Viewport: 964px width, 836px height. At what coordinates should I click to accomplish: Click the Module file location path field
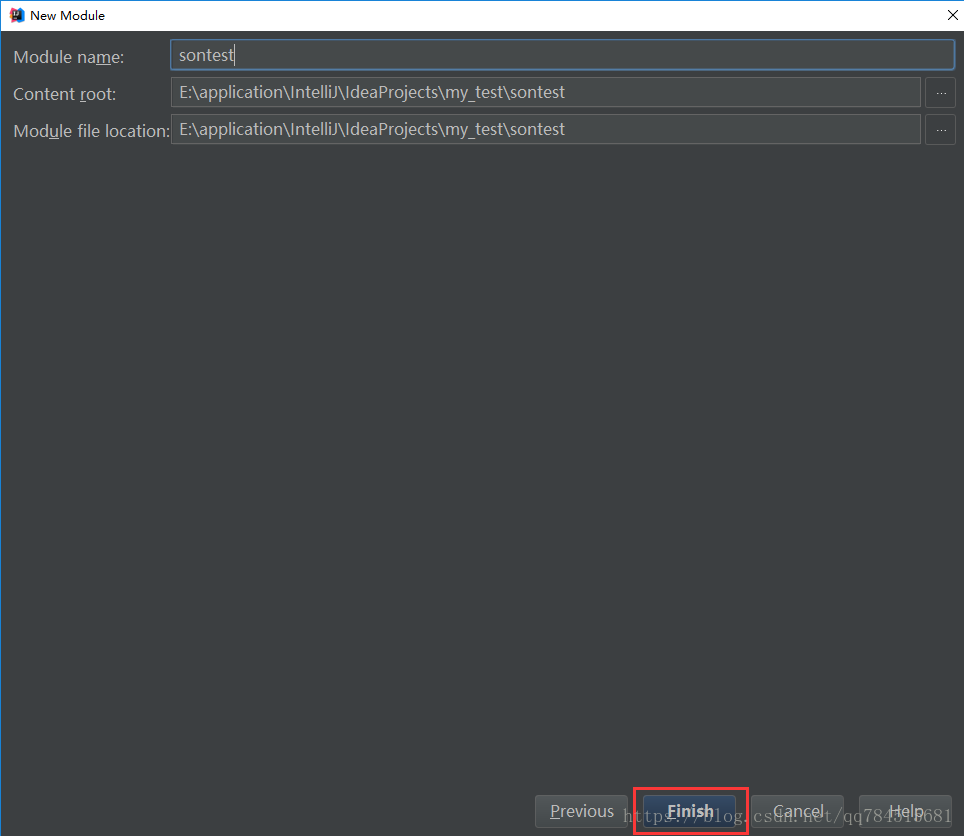[545, 130]
